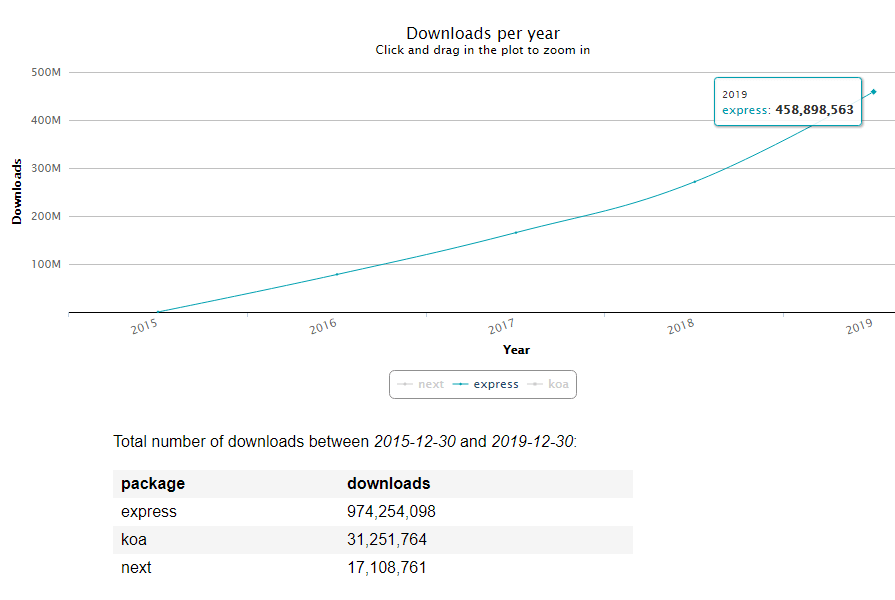Click the 500M y-axis label
Screen dimensions: 895x600
(47, 72)
